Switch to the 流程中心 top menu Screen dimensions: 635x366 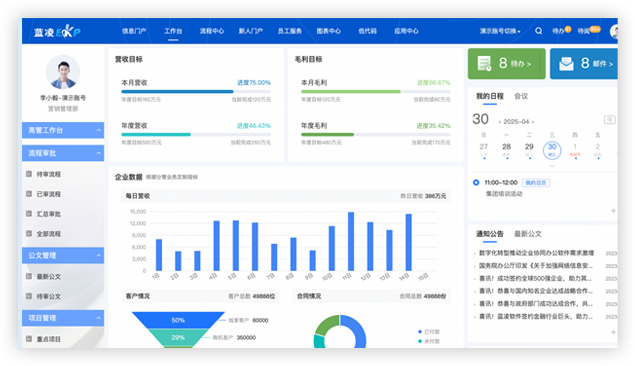(211, 31)
